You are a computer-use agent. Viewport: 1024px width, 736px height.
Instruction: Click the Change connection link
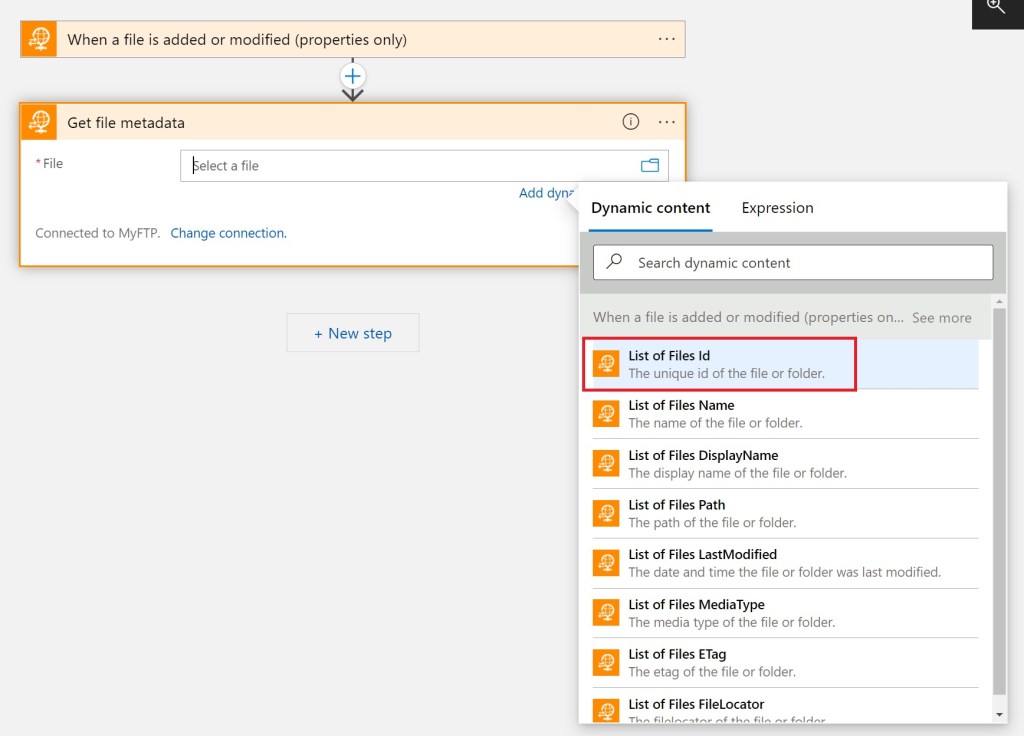click(x=228, y=233)
